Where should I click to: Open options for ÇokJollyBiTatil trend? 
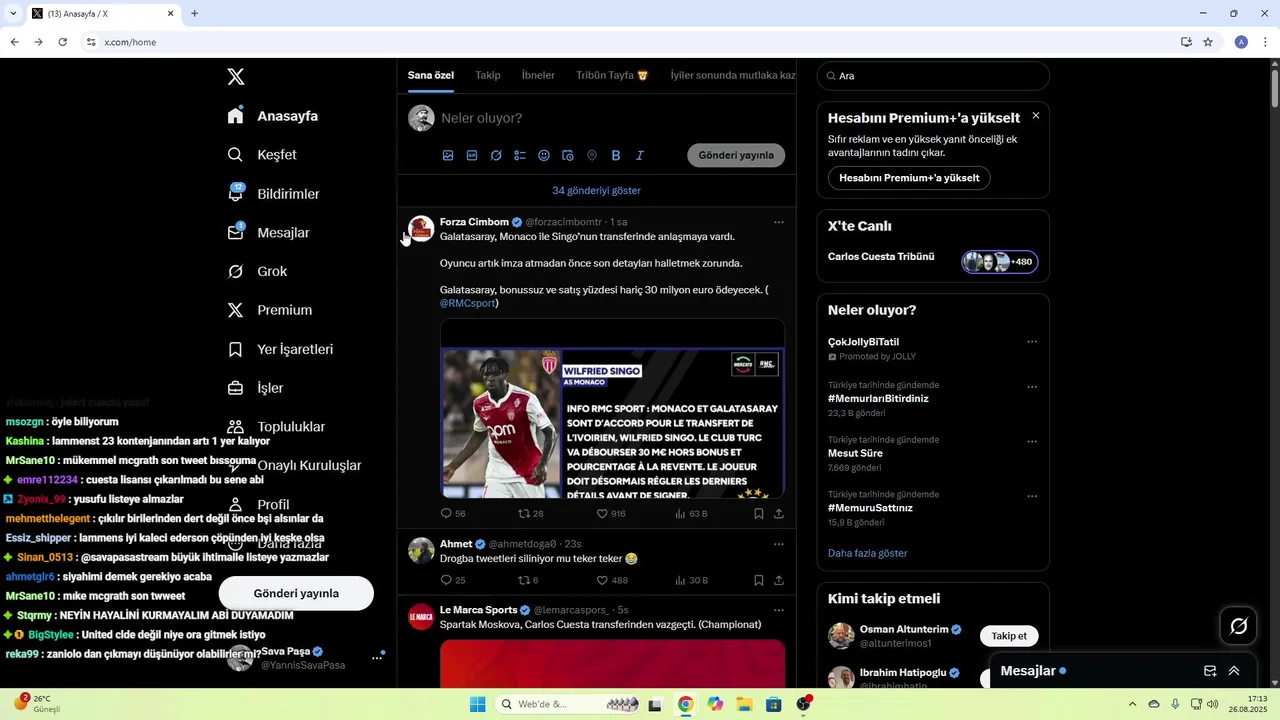[x=1032, y=342]
